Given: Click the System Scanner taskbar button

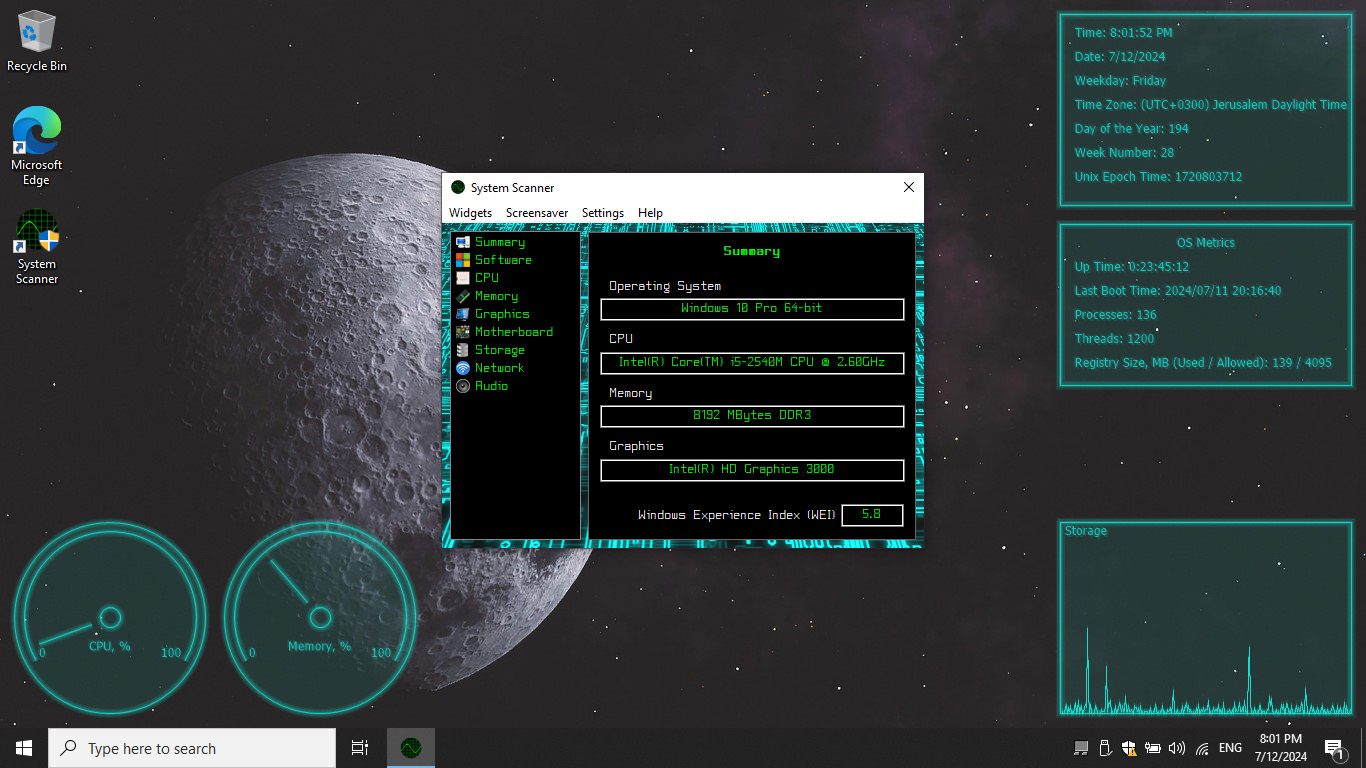Looking at the screenshot, I should pyautogui.click(x=410, y=748).
